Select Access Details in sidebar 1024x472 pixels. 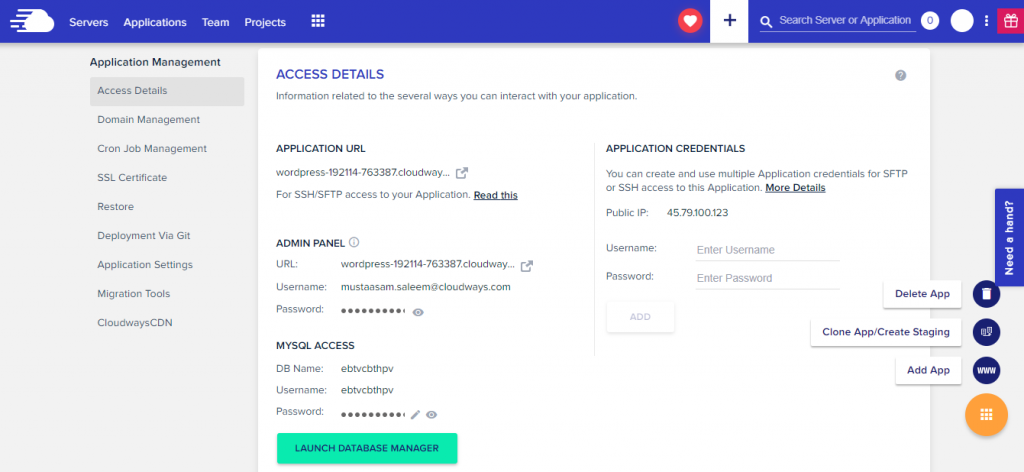167,91
